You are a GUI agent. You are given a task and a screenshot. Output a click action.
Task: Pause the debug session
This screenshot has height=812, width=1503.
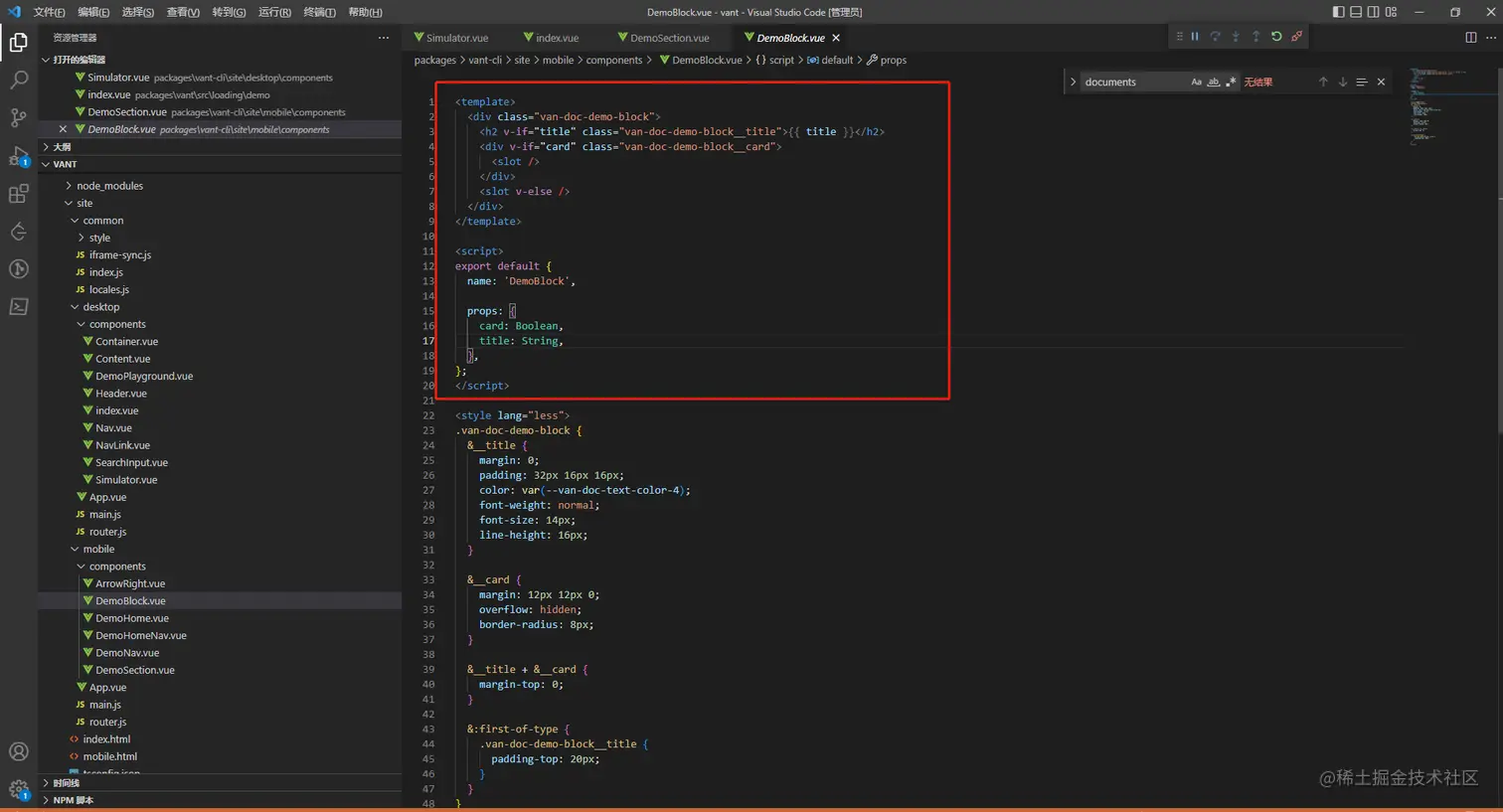tap(1195, 37)
